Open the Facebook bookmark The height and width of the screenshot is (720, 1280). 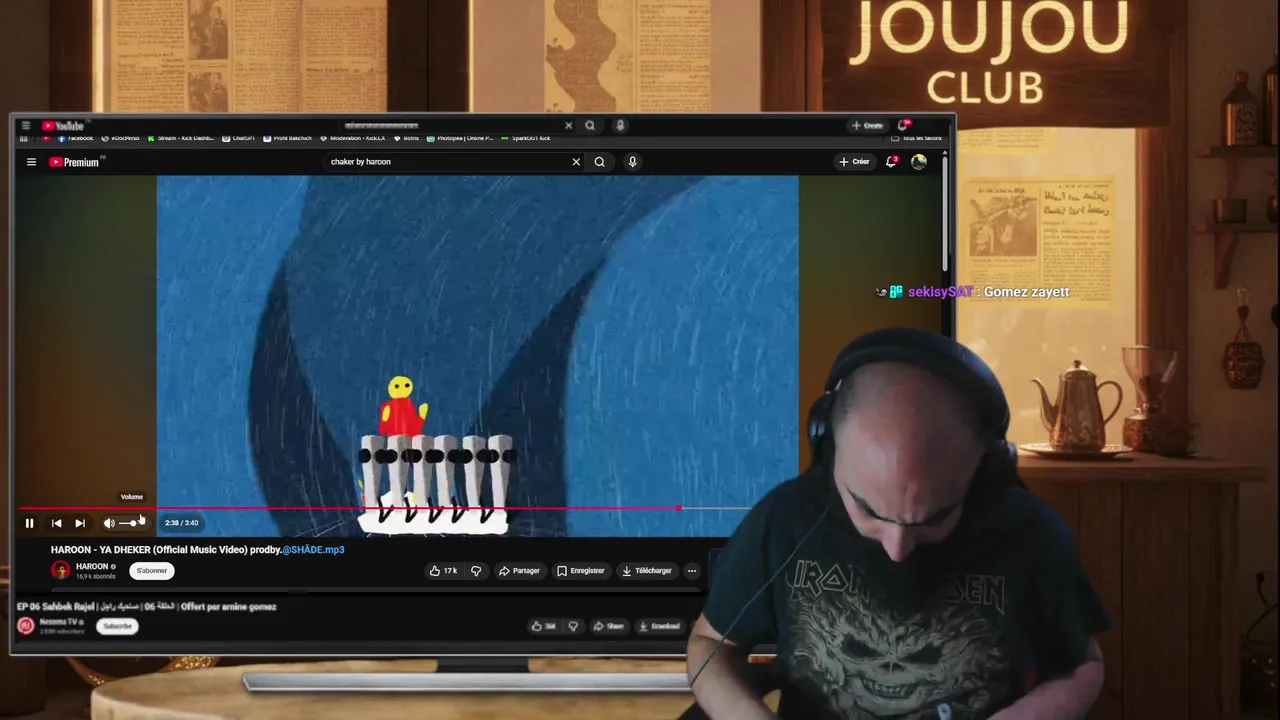(76, 138)
